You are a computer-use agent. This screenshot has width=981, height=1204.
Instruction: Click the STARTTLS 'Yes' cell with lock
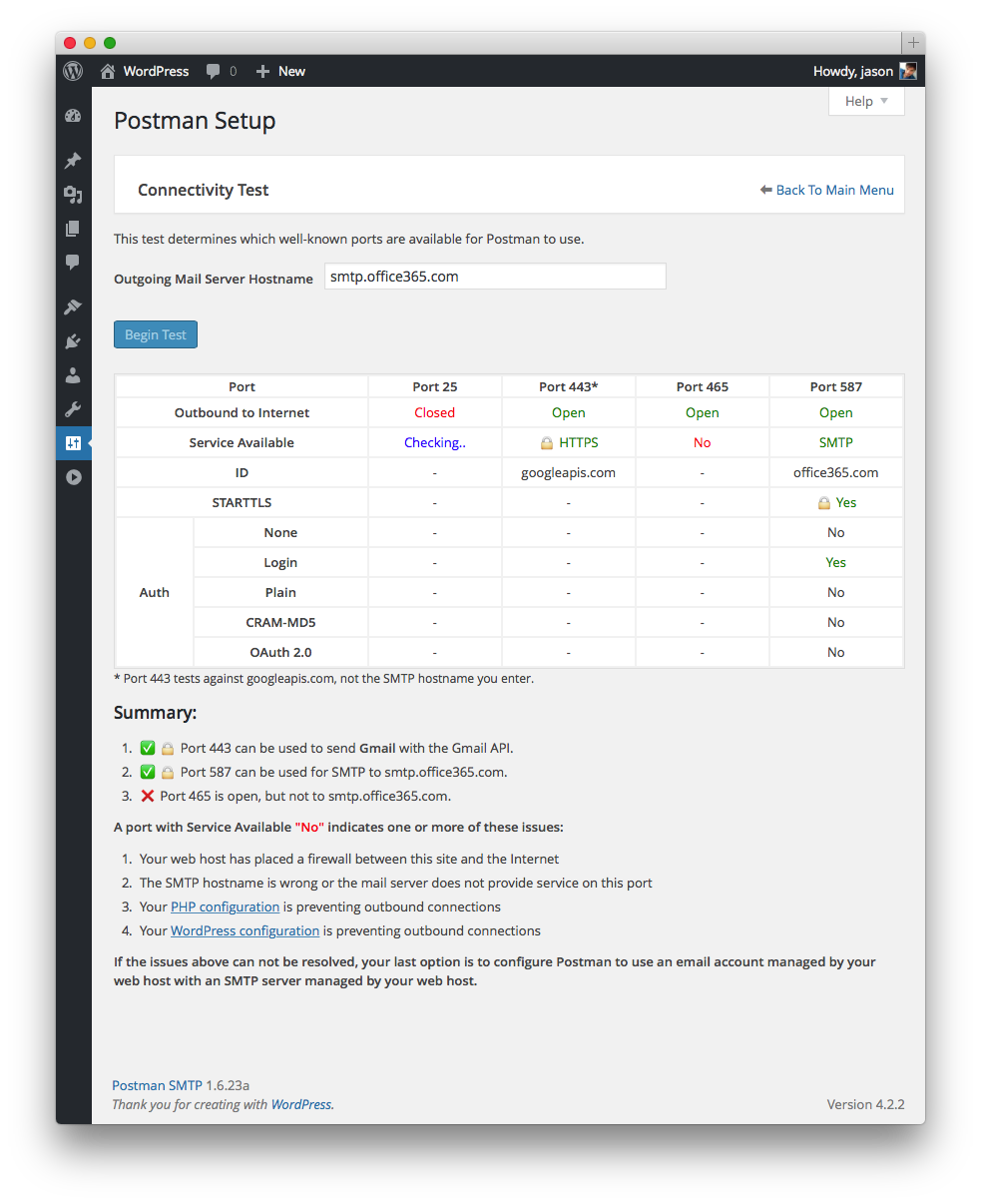point(836,502)
